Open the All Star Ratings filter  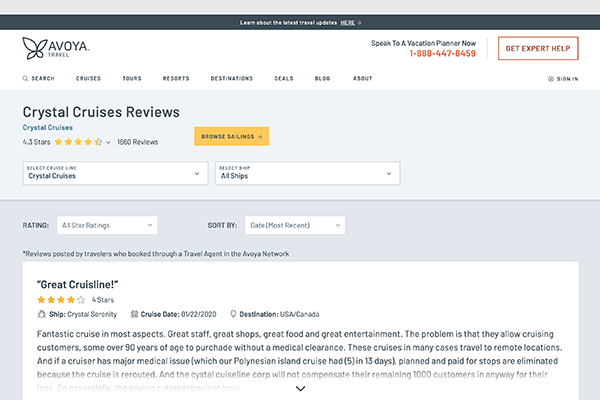pos(107,225)
